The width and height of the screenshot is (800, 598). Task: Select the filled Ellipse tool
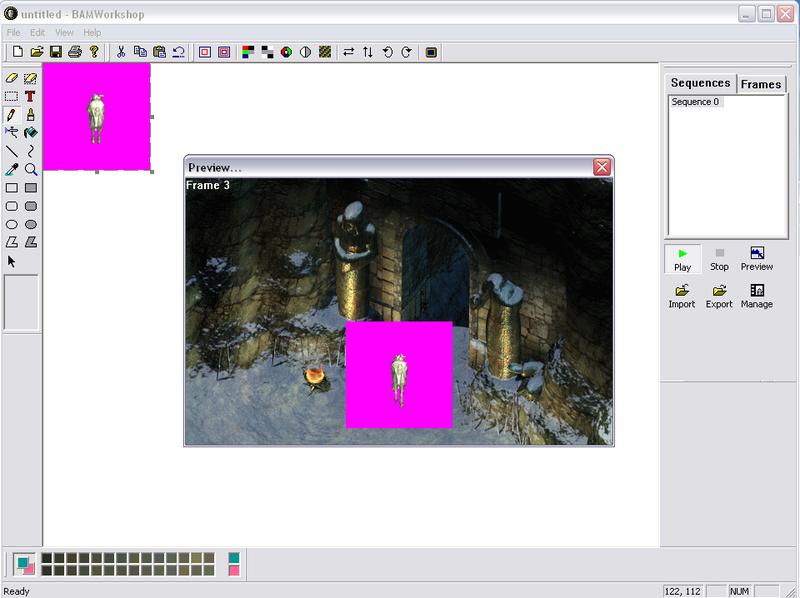[31, 225]
